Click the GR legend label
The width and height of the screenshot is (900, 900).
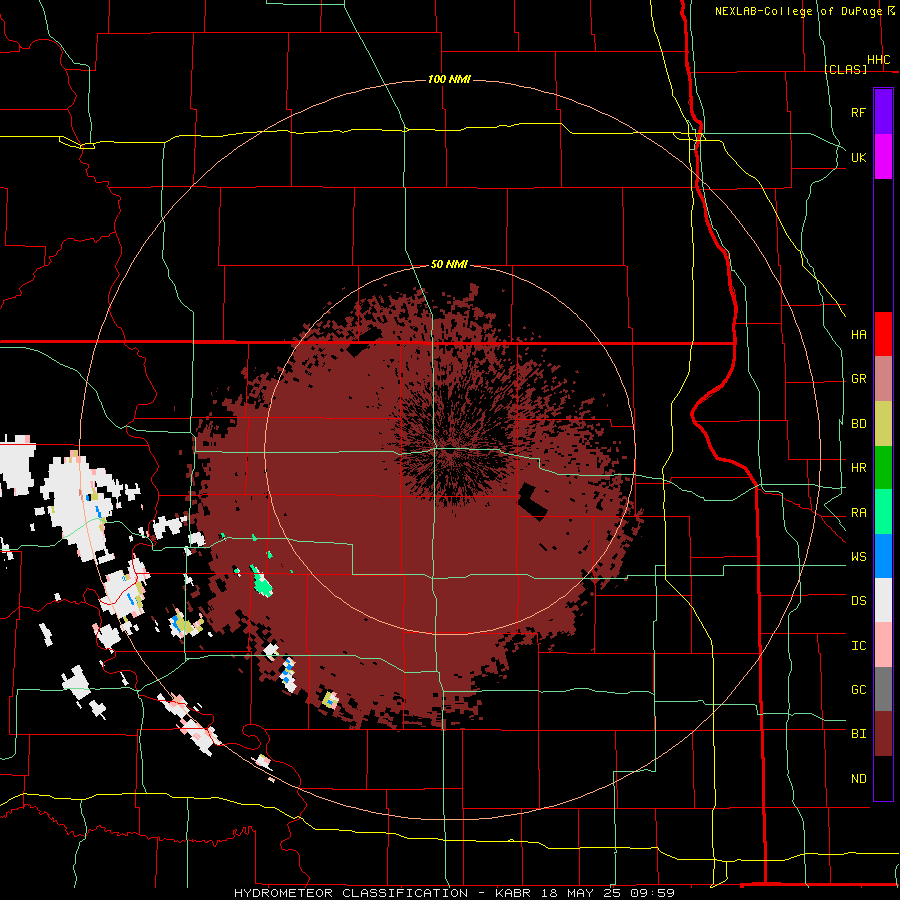pos(858,379)
